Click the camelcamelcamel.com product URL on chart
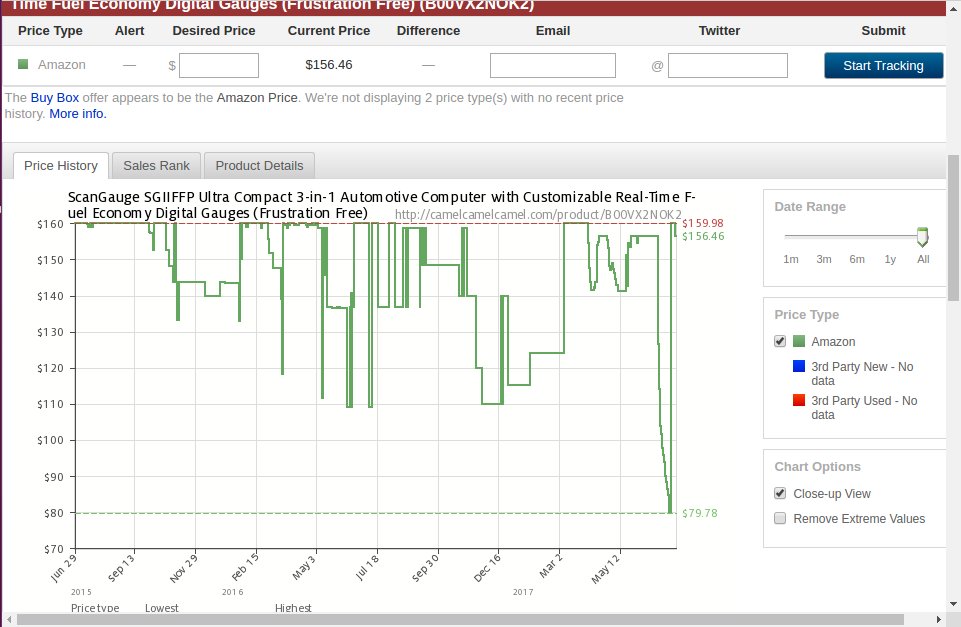Image resolution: width=961 pixels, height=627 pixels. (x=538, y=215)
